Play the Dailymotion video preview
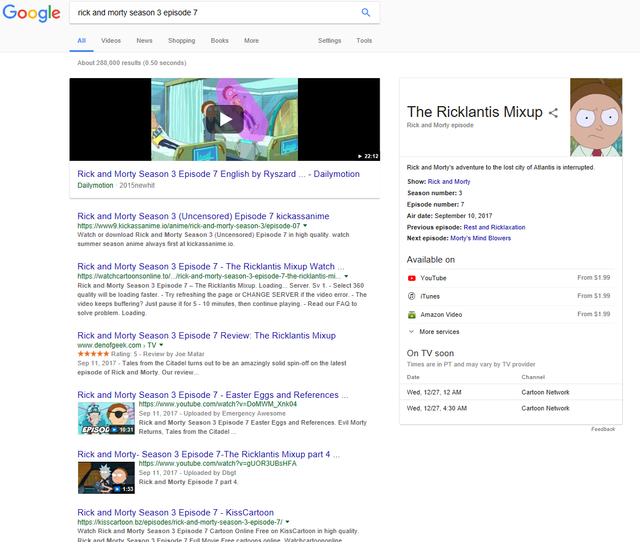Screen dimensions: 640x542 coord(224,120)
